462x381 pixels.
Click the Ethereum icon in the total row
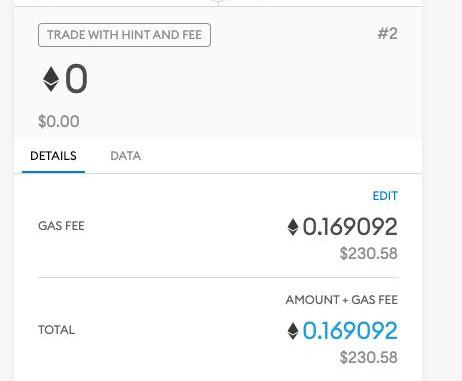[x=293, y=331]
